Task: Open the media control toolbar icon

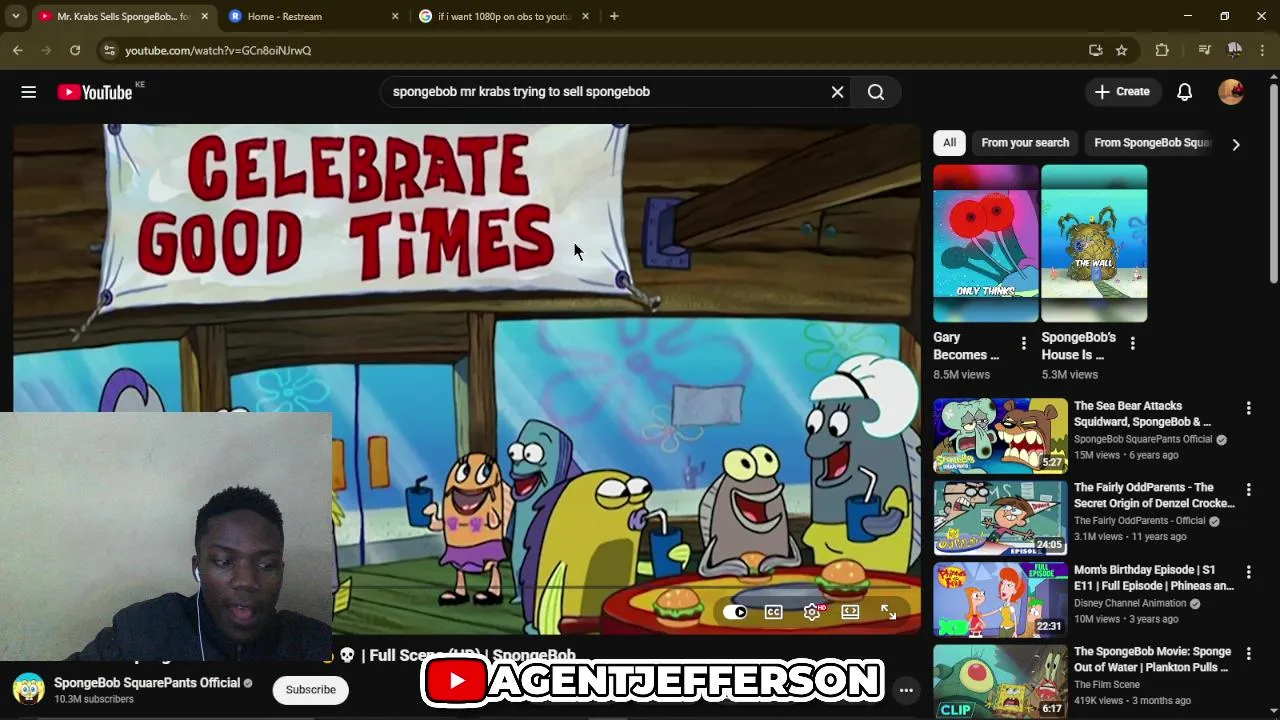Action: pos(1204,50)
